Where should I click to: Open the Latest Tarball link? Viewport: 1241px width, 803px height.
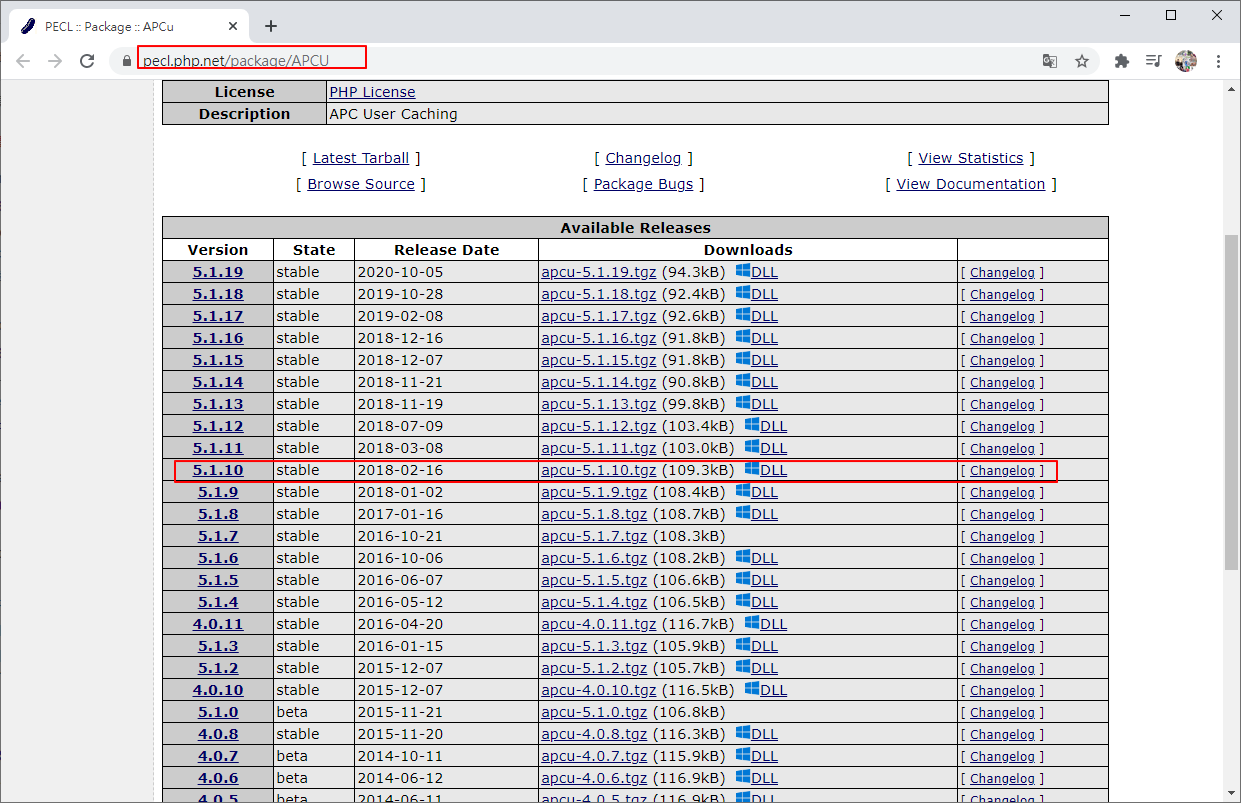coord(361,158)
